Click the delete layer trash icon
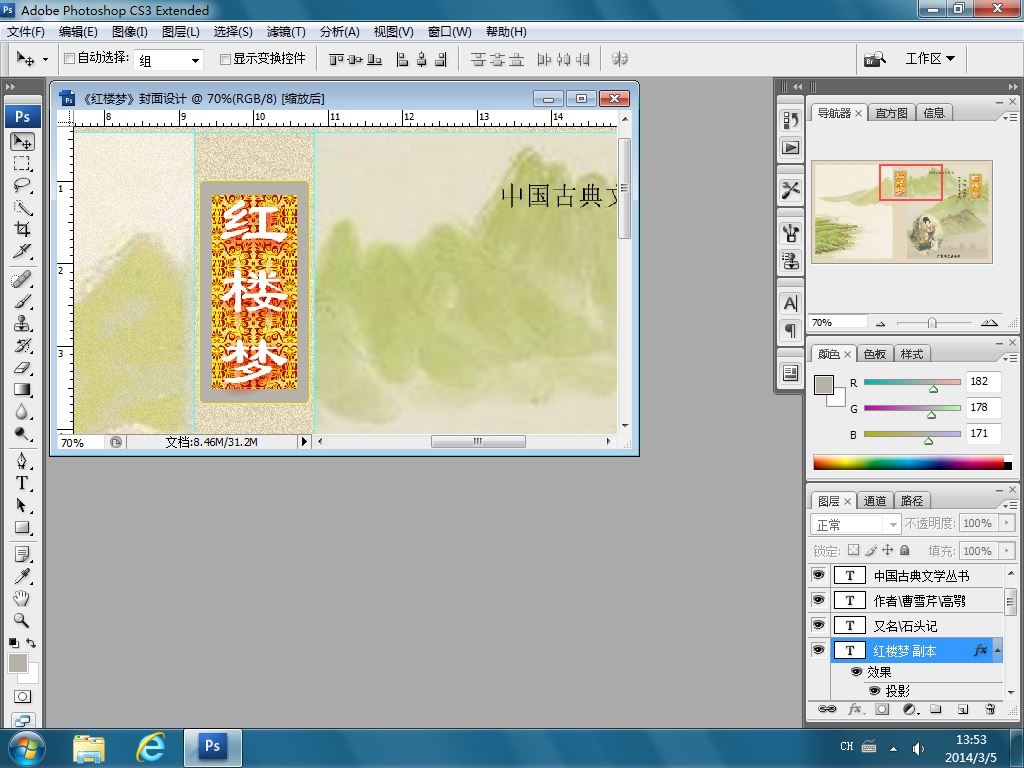 click(x=990, y=709)
